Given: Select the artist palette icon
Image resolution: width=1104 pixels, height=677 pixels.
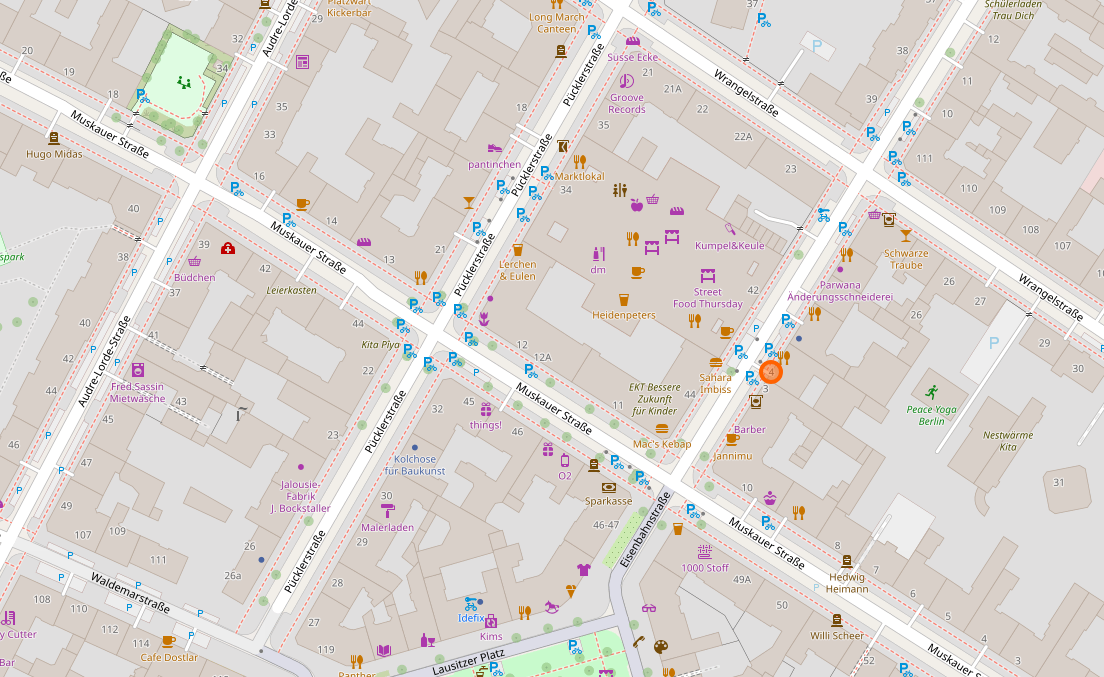Looking at the screenshot, I should [660, 646].
